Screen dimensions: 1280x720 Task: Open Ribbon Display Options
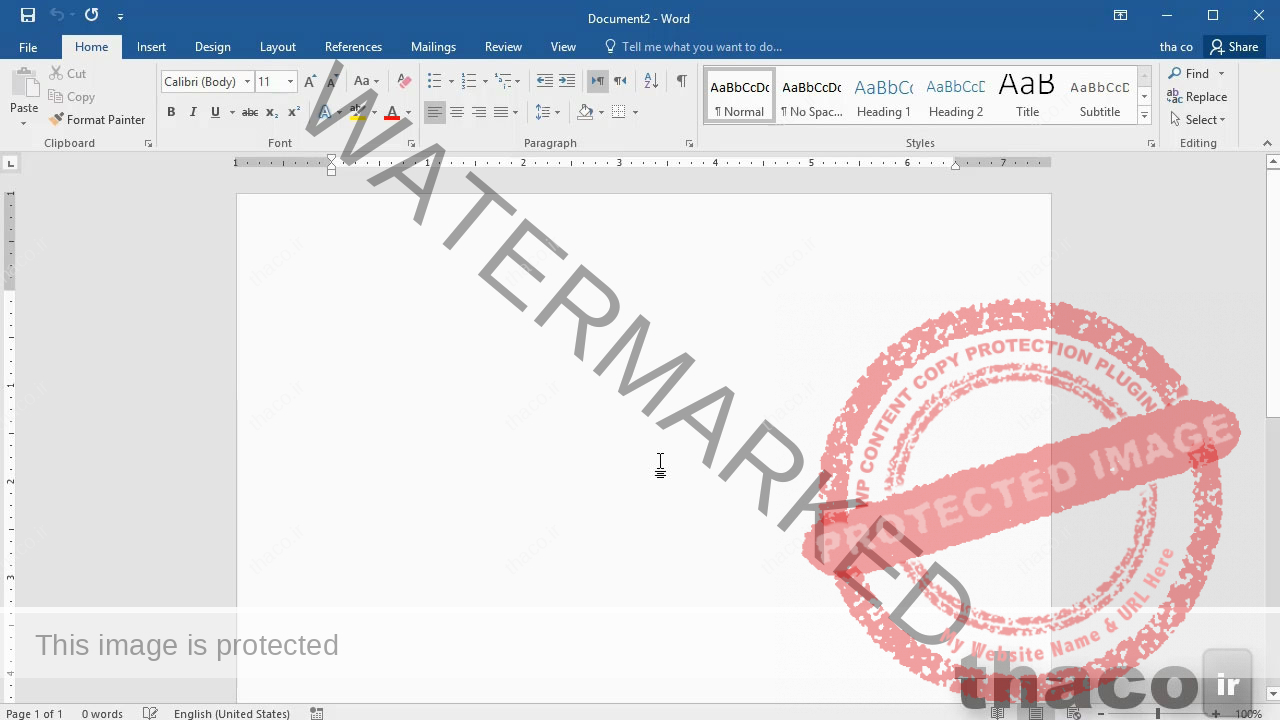(1121, 15)
